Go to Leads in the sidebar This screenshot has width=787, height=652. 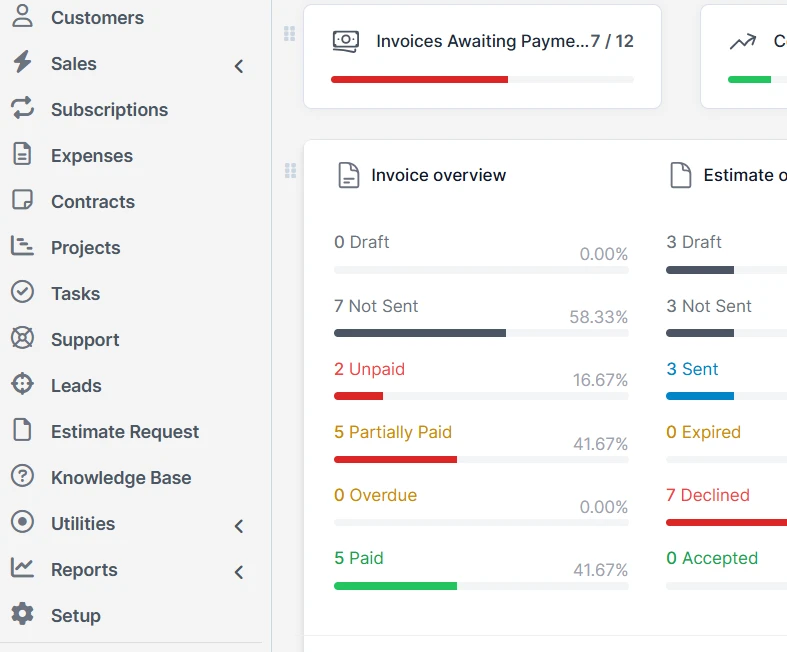[76, 386]
